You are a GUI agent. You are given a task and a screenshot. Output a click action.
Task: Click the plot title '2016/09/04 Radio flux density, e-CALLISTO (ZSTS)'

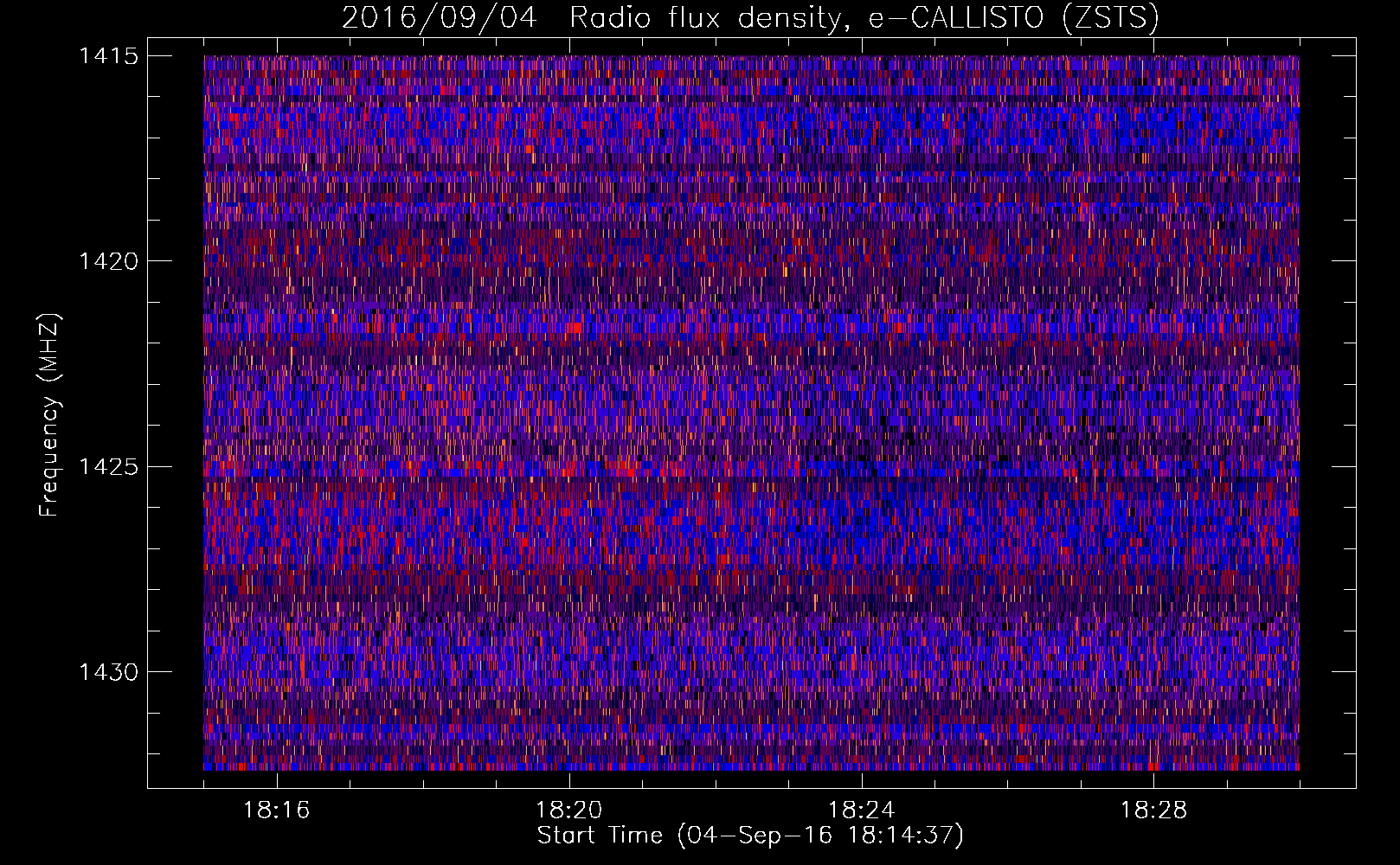pyautogui.click(x=750, y=18)
